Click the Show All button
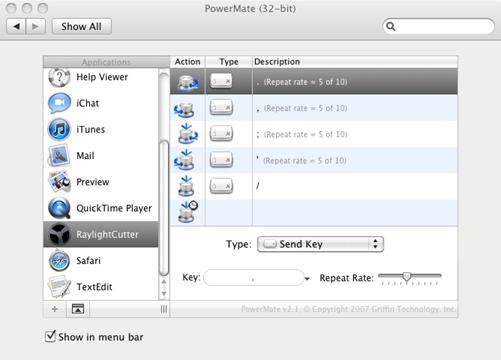 82,26
